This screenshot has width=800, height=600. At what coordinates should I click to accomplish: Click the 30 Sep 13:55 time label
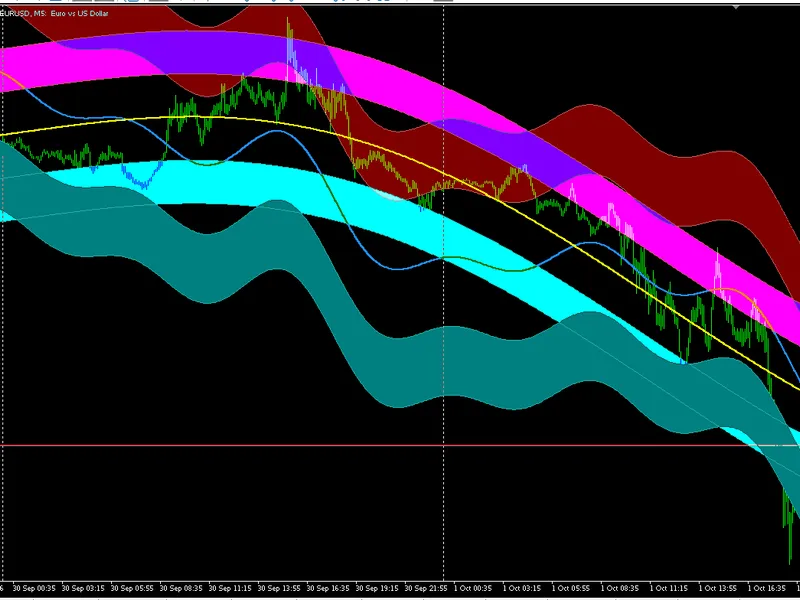click(279, 588)
